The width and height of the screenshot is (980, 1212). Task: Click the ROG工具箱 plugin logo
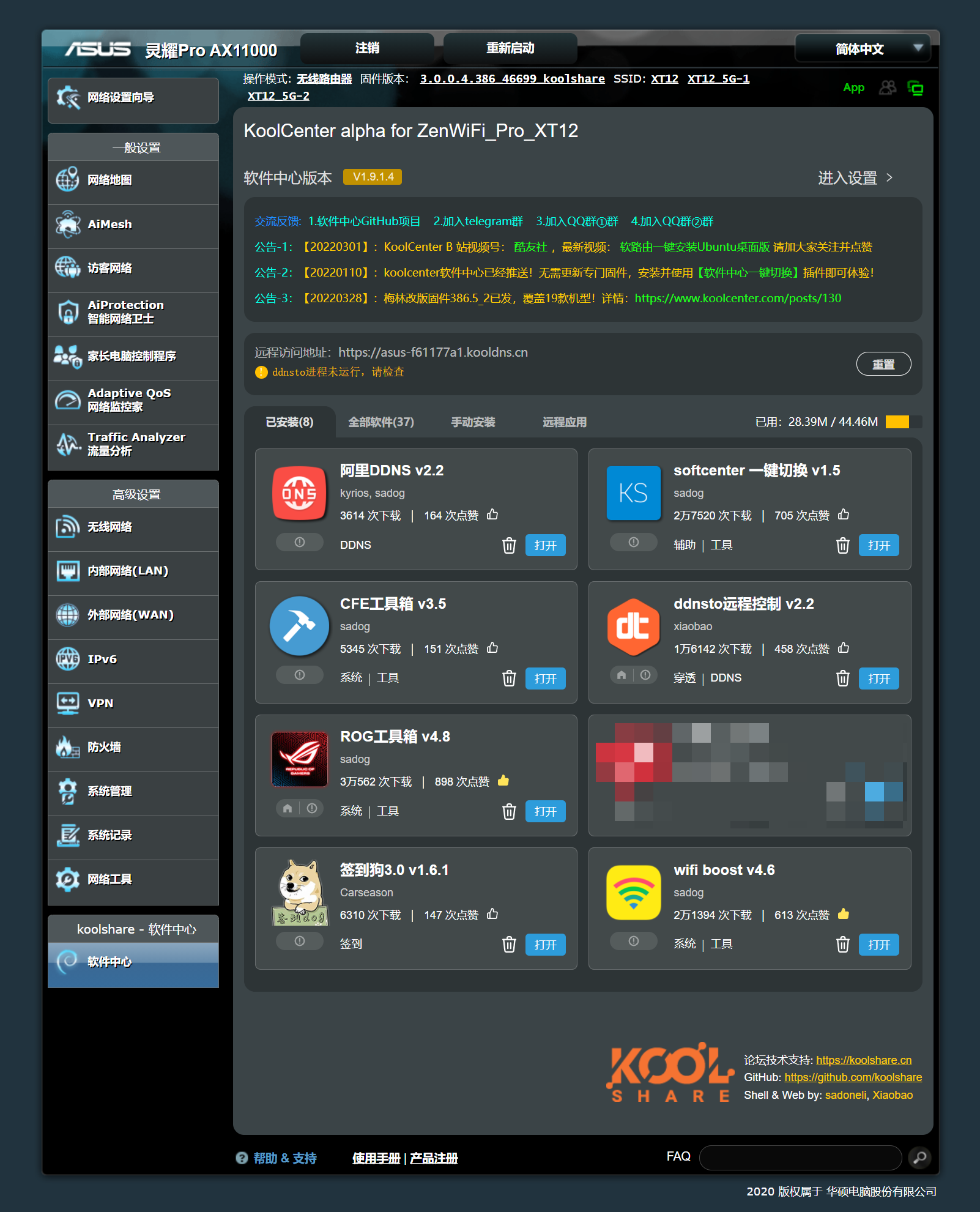click(x=300, y=759)
